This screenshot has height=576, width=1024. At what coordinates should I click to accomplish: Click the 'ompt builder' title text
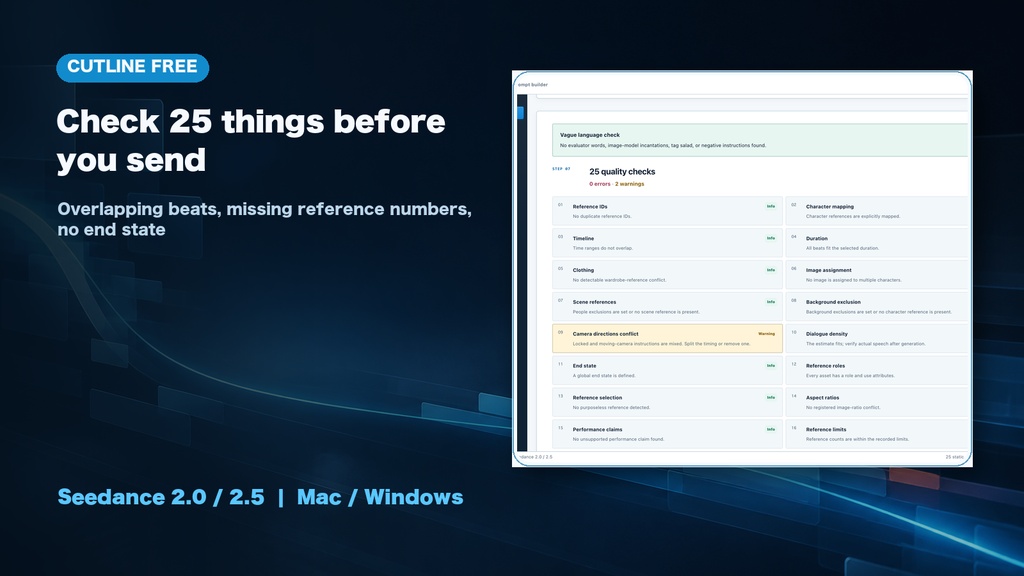coord(533,85)
